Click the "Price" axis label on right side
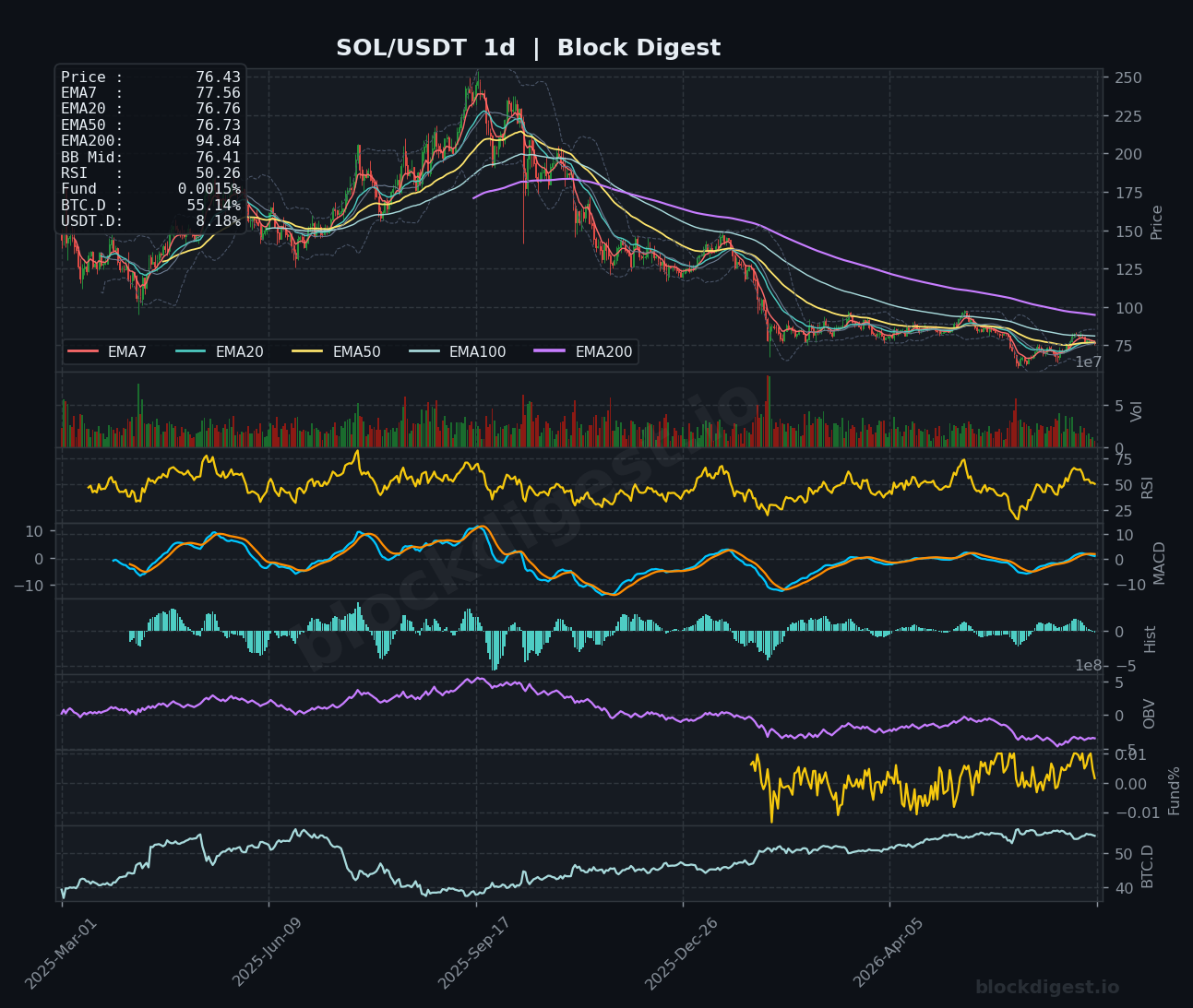 (1156, 222)
